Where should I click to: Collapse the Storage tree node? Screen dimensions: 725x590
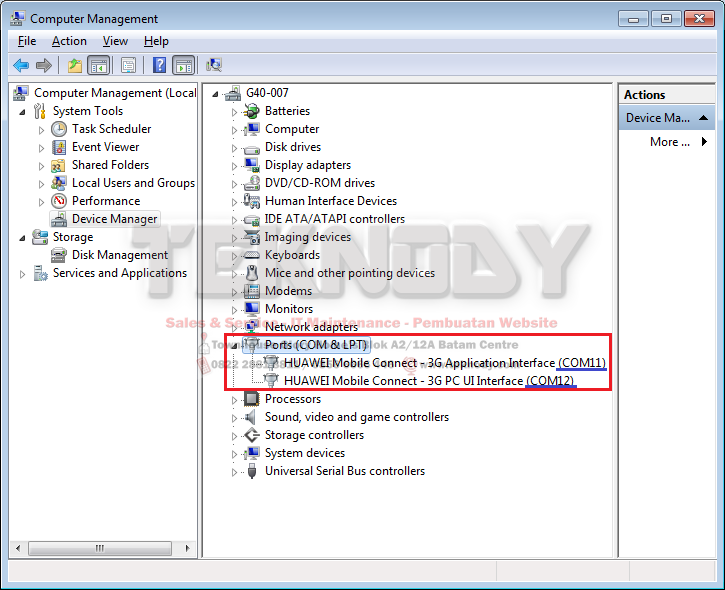click(x=22, y=238)
